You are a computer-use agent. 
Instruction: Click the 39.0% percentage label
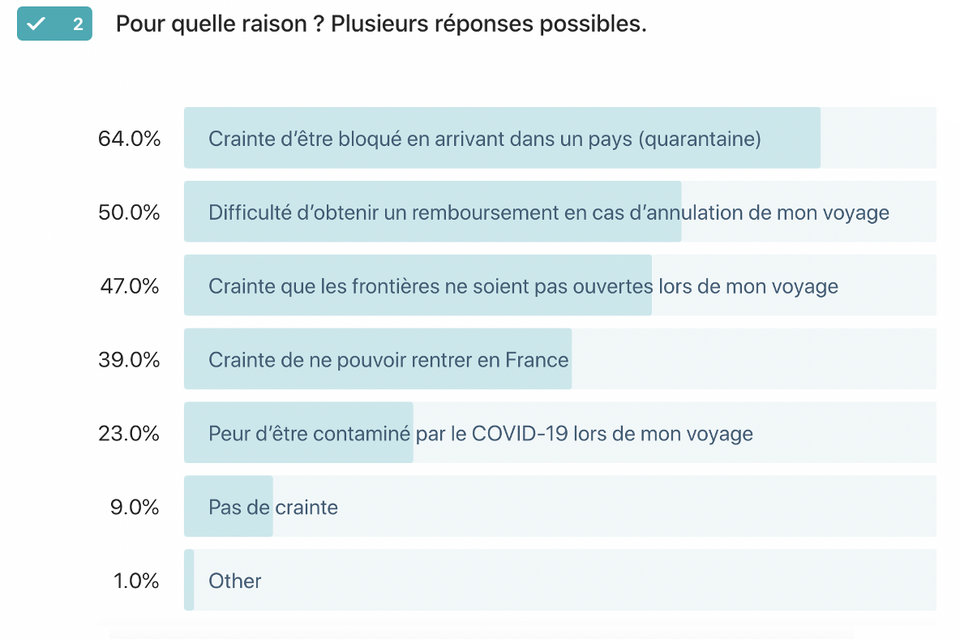click(129, 359)
